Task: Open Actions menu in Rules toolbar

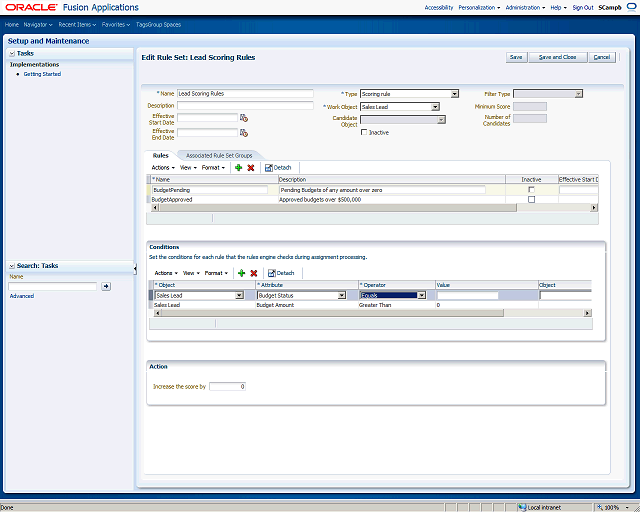Action: (163, 167)
